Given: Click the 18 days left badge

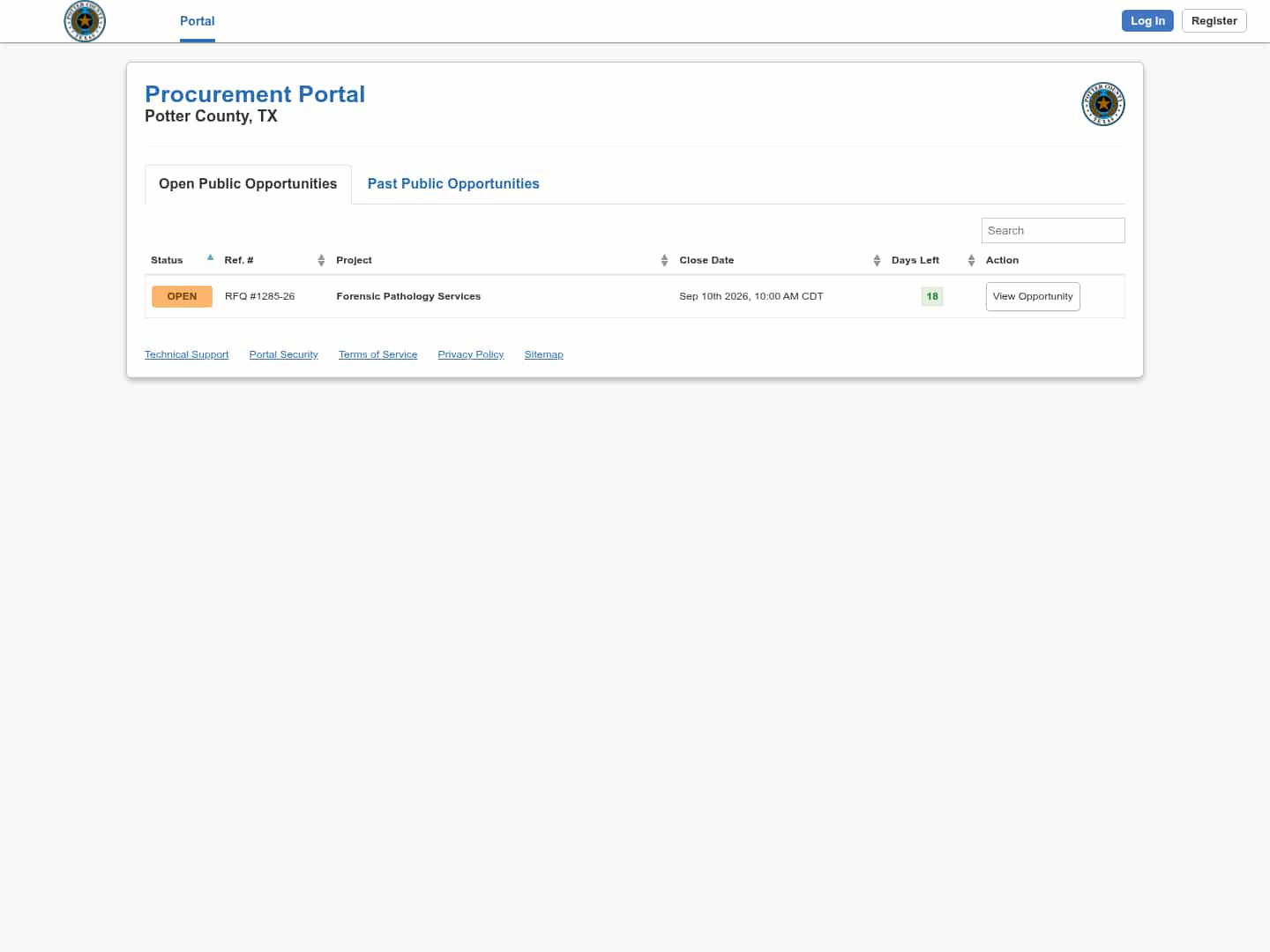Looking at the screenshot, I should coord(932,296).
